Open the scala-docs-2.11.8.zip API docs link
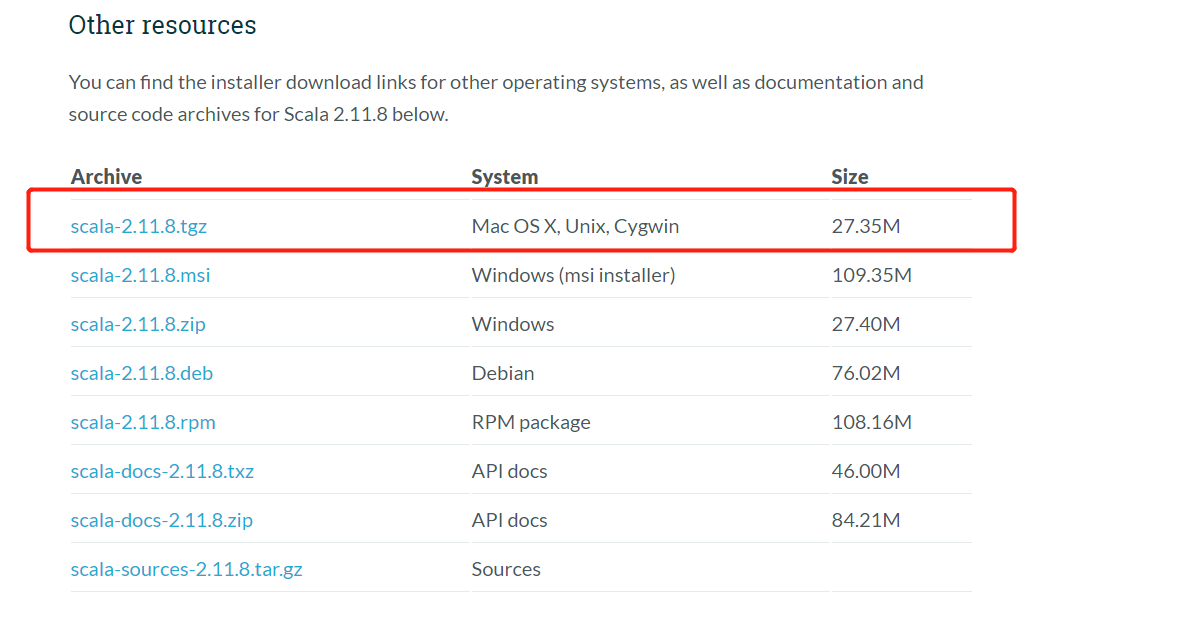 [x=161, y=520]
